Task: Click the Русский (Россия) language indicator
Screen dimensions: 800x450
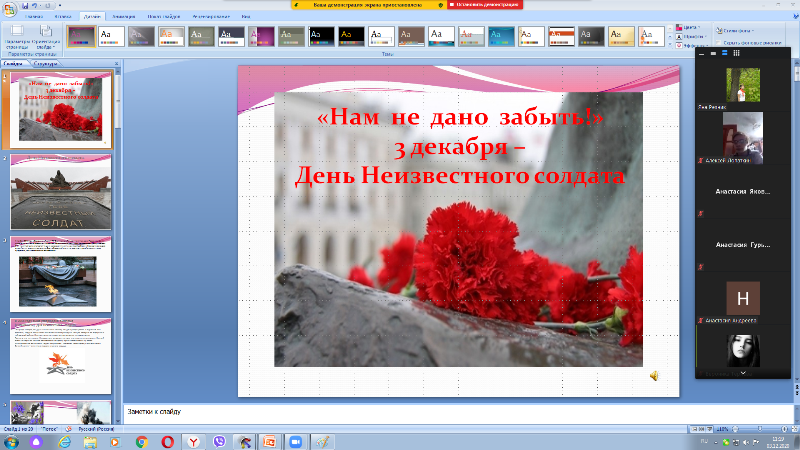Action: pyautogui.click(x=96, y=429)
